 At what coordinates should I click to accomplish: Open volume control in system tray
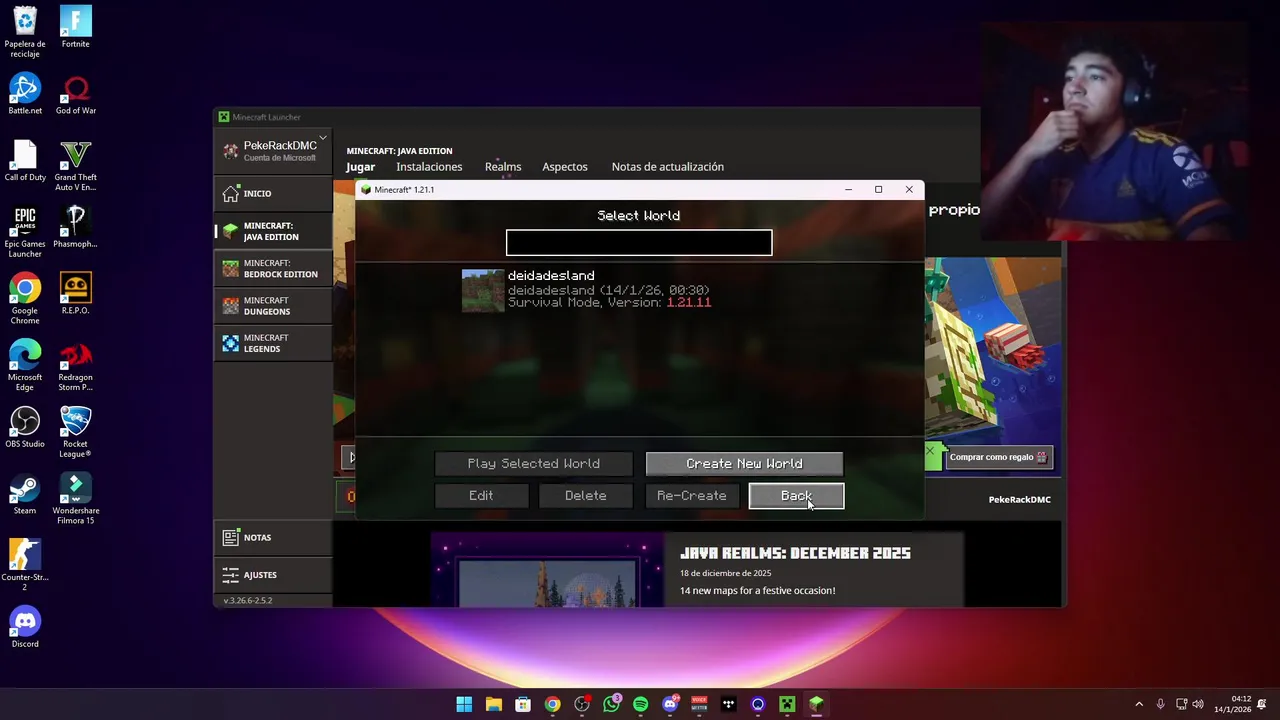pyautogui.click(x=1198, y=704)
